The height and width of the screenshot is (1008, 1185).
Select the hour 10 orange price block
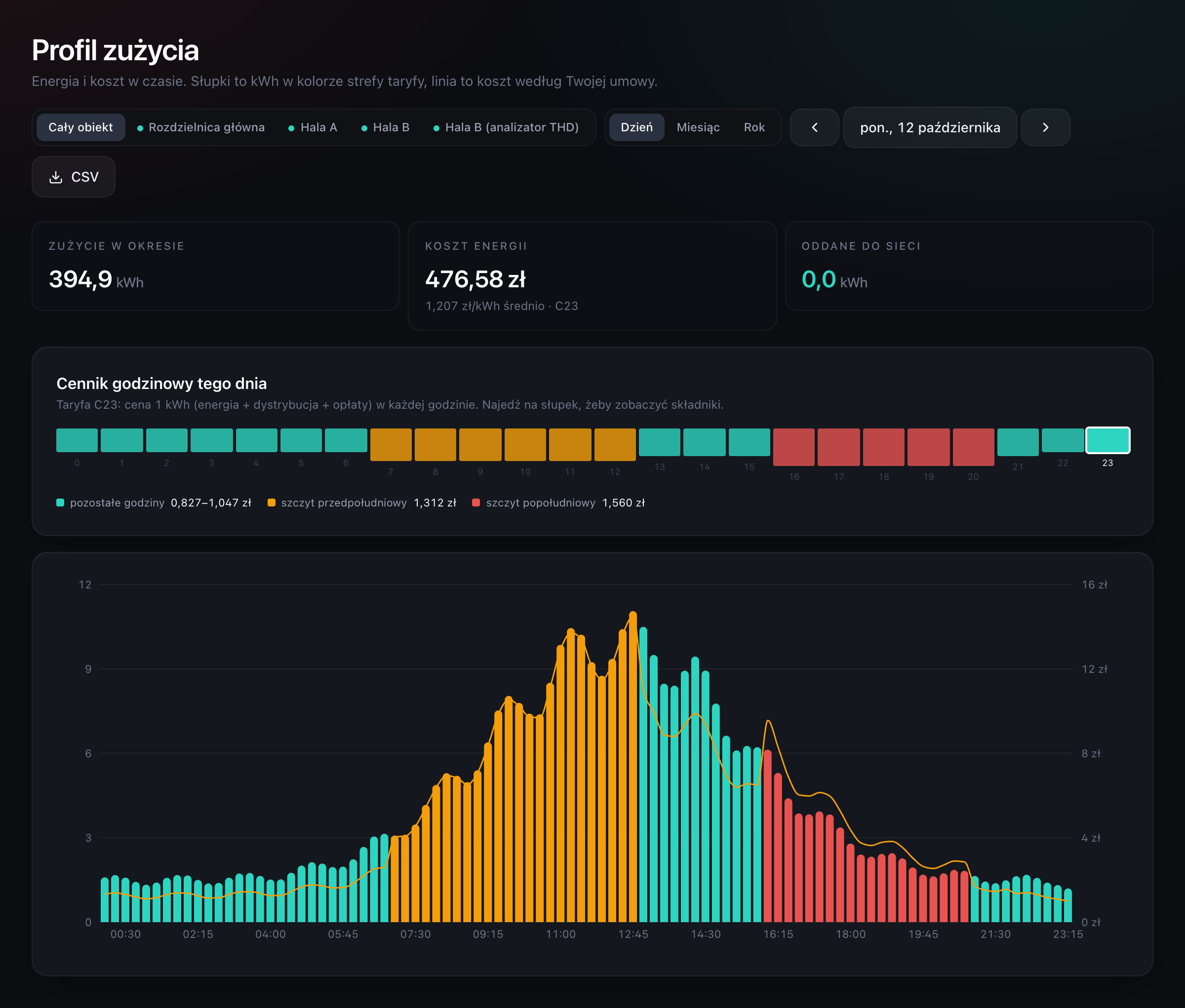tap(525, 445)
